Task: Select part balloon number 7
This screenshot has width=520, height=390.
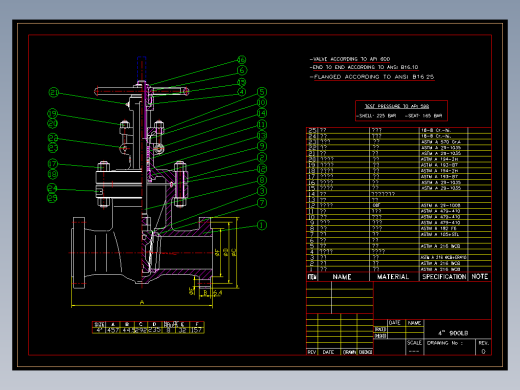Action: 262,203
